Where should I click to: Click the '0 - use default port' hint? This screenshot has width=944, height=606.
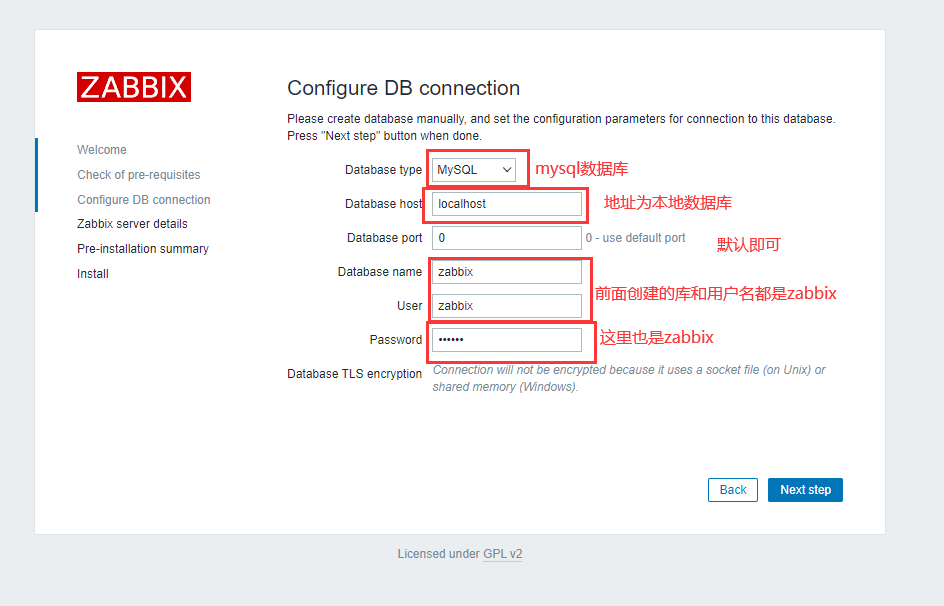pyautogui.click(x=635, y=238)
